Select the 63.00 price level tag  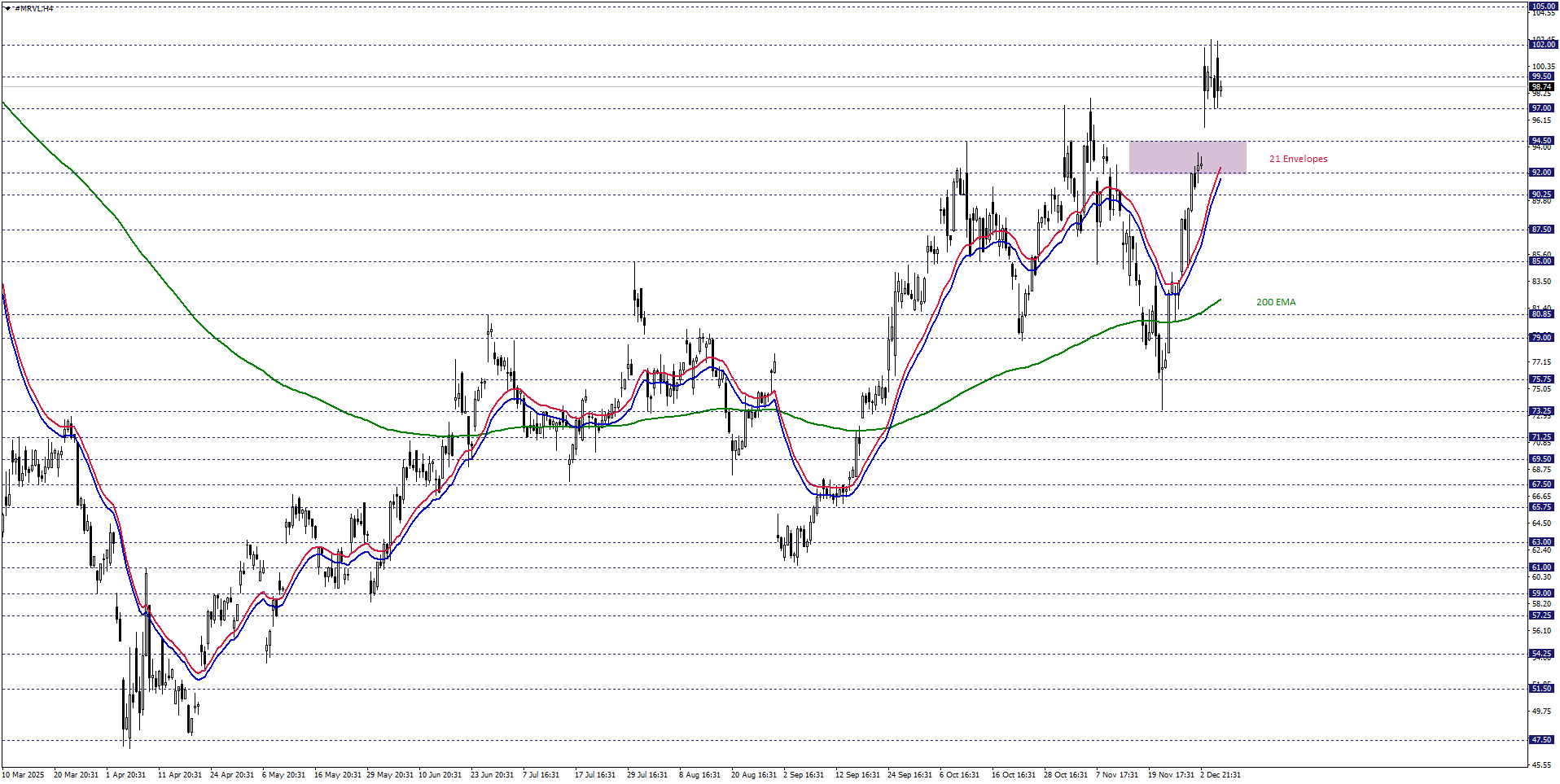1541,542
